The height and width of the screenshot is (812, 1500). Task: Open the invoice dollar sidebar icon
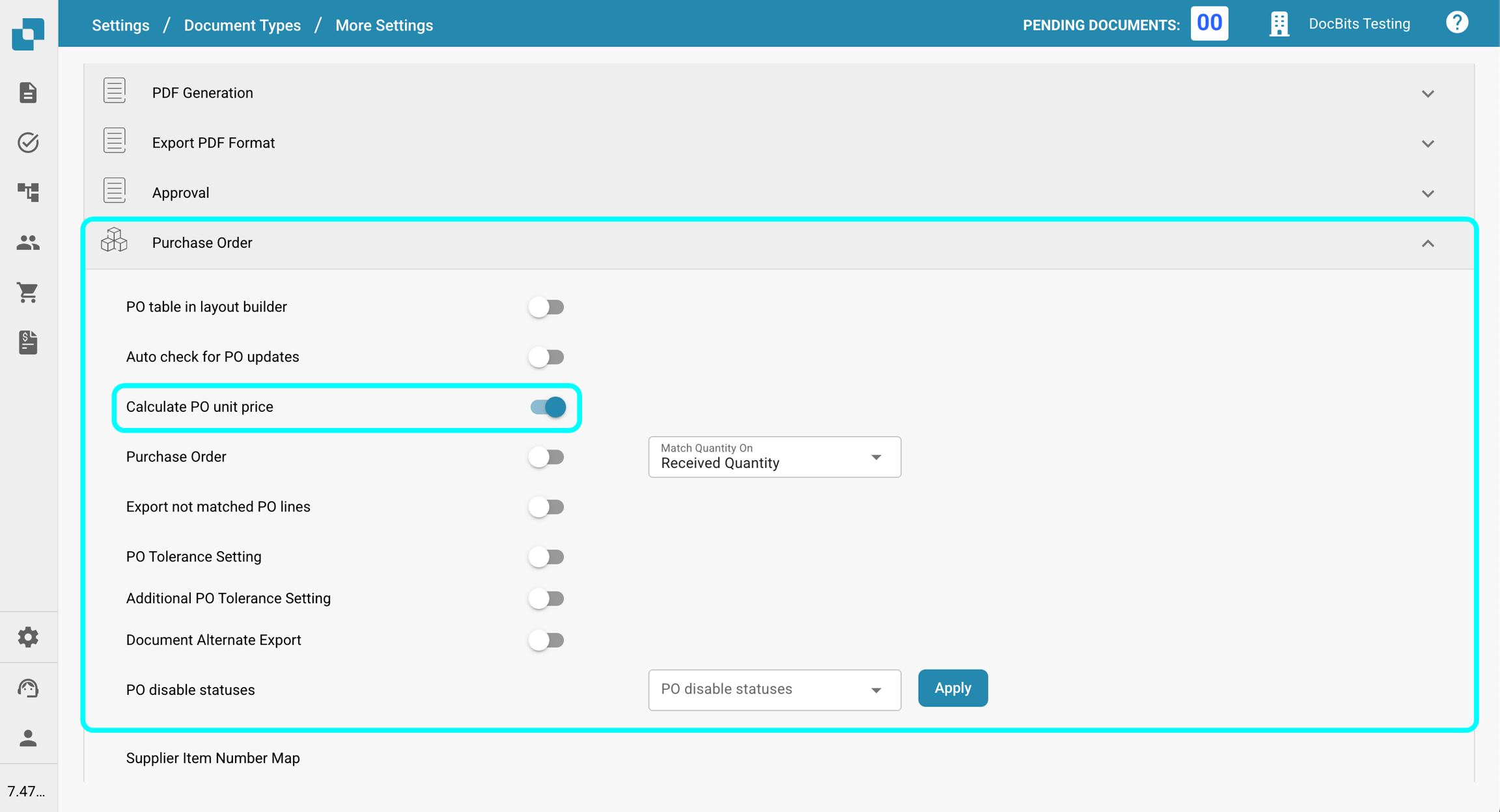point(28,342)
